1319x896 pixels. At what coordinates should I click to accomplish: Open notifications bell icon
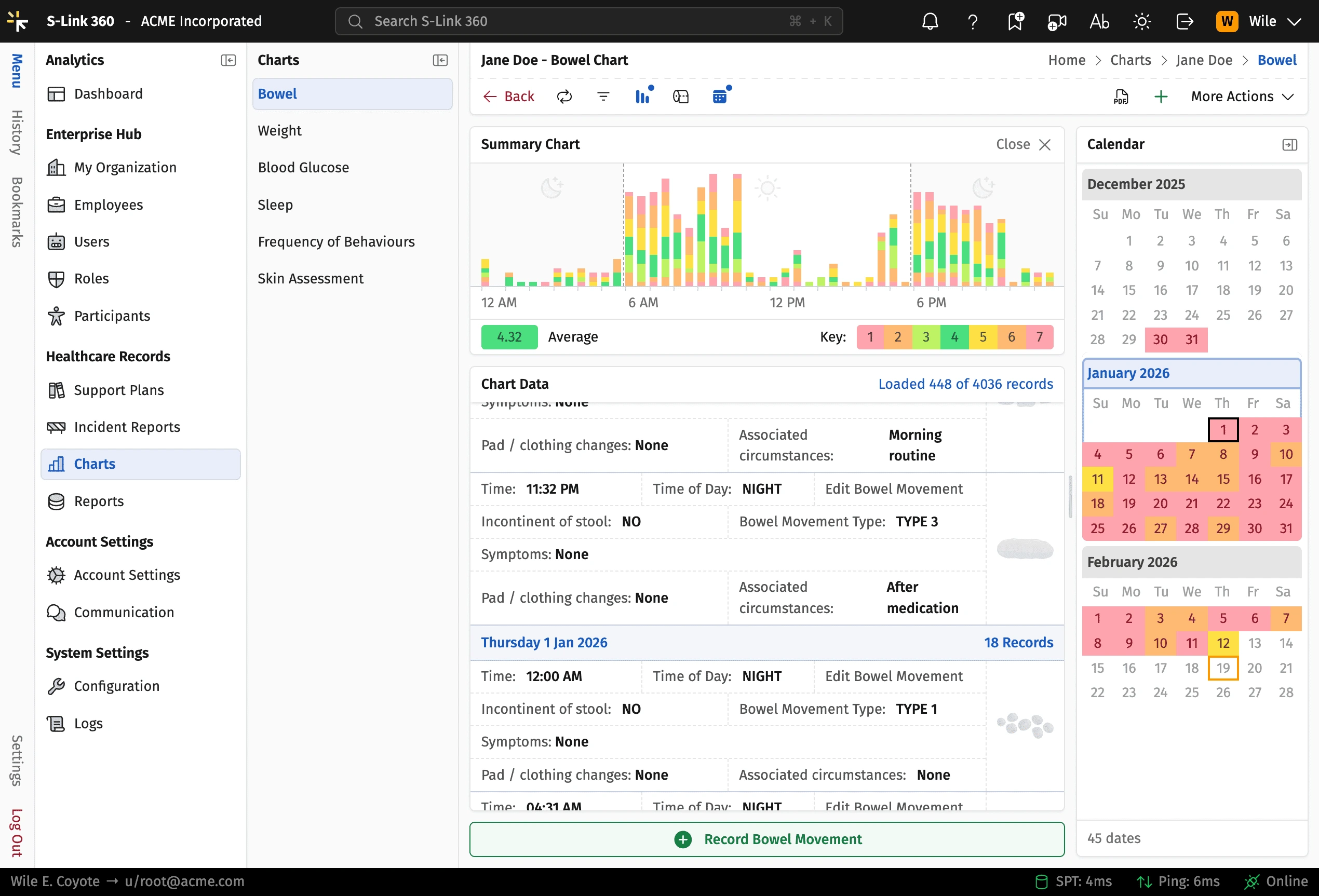coord(930,22)
